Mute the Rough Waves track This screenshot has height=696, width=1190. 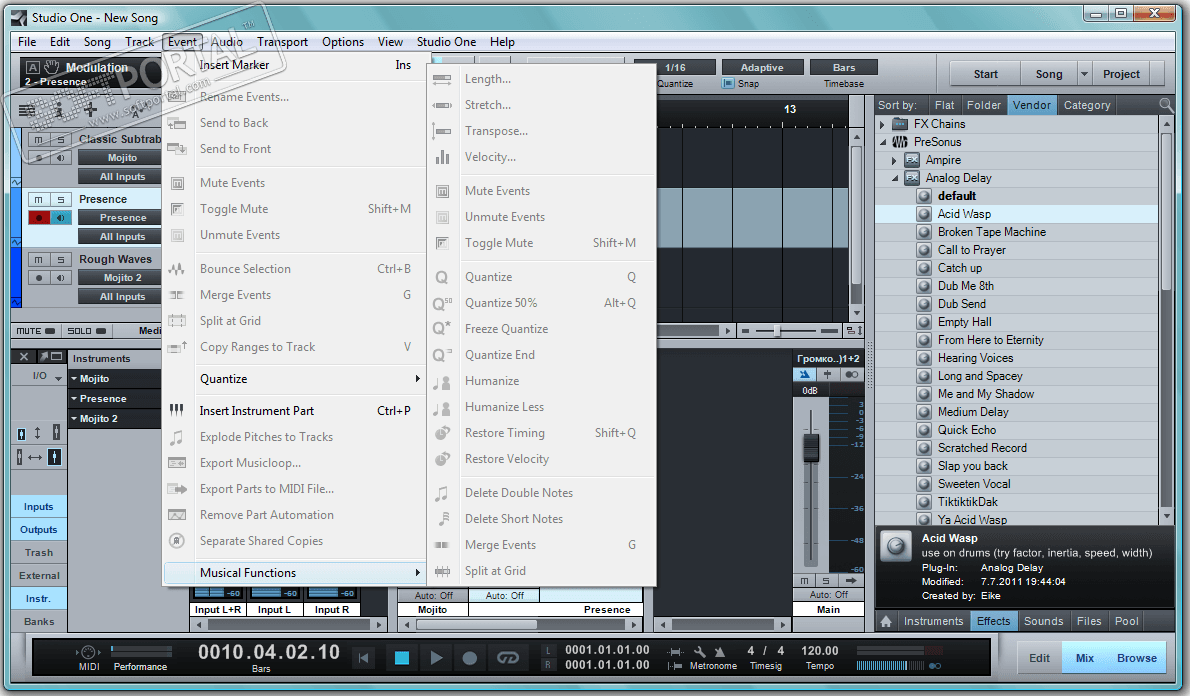(x=39, y=260)
